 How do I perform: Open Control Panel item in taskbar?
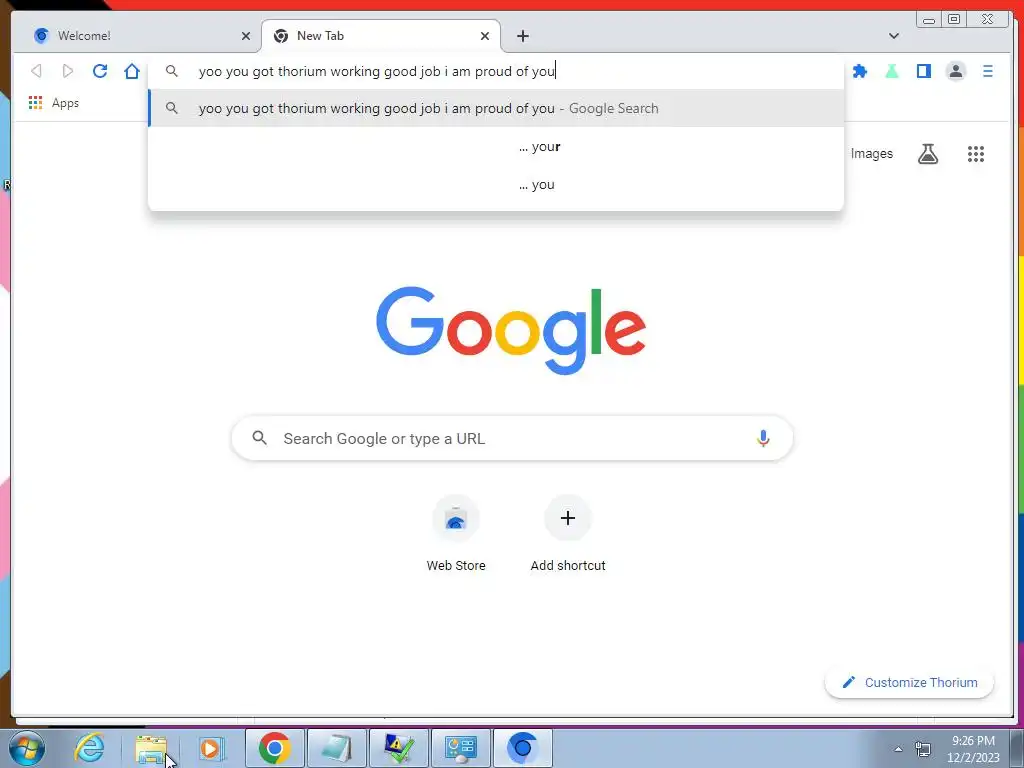461,748
